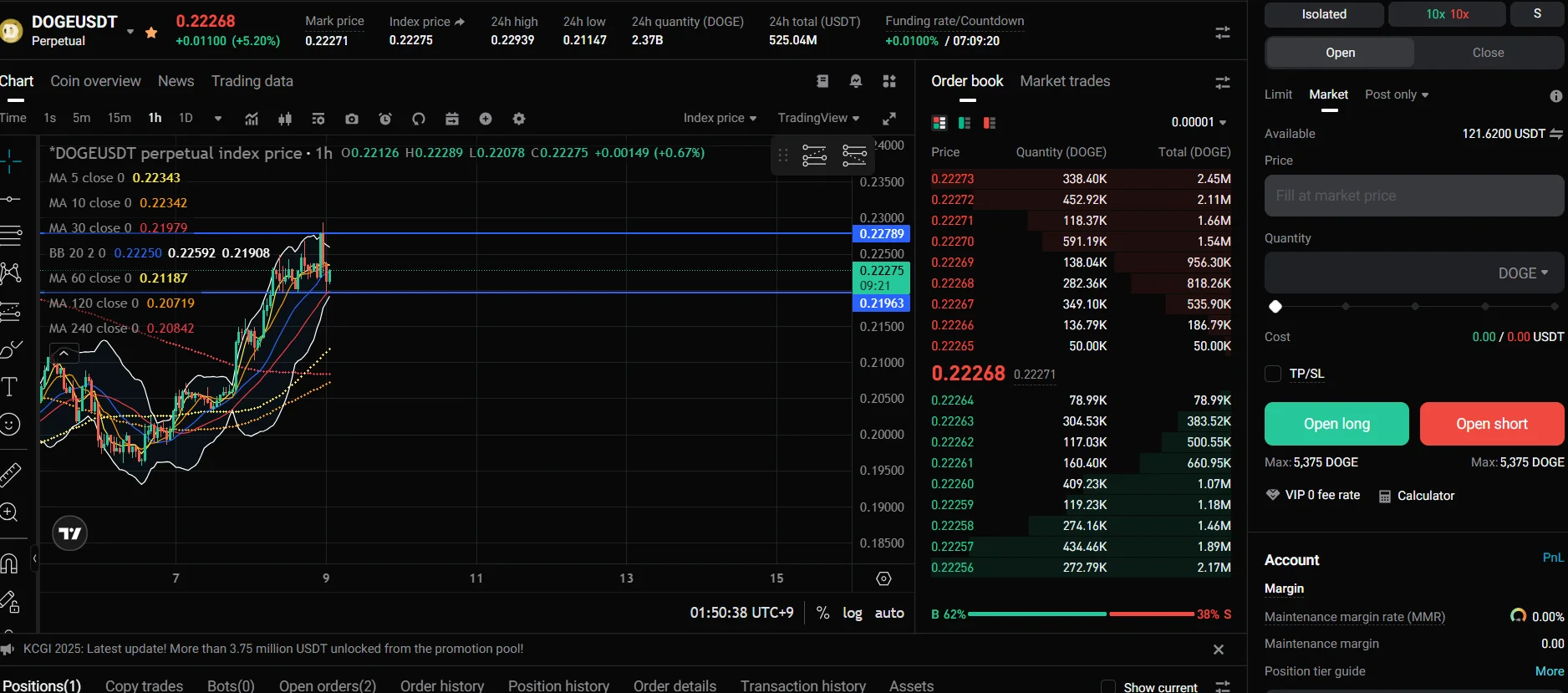Select the trend line drawing tool
Screen dimensions: 1568x693
pos(11,199)
